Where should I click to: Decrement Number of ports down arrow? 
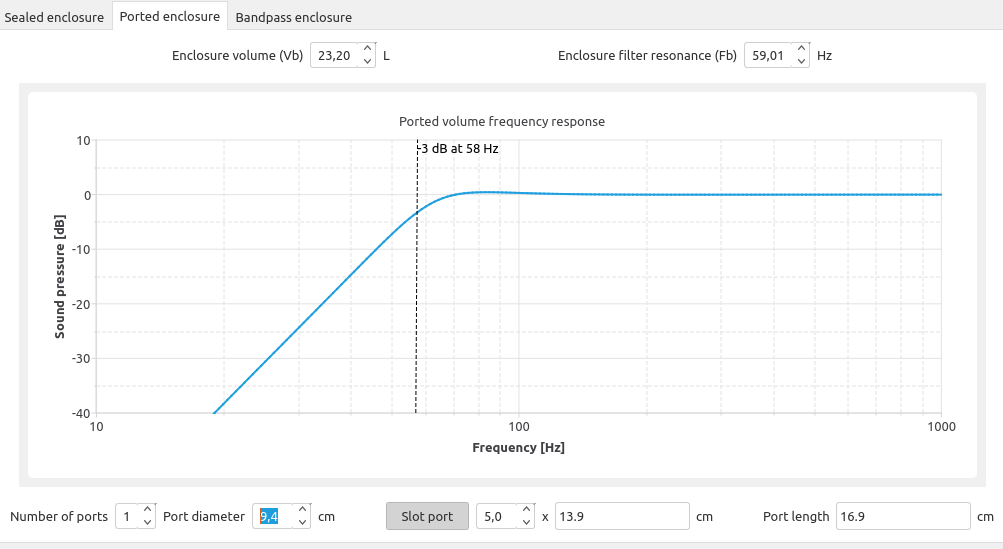(x=147, y=522)
